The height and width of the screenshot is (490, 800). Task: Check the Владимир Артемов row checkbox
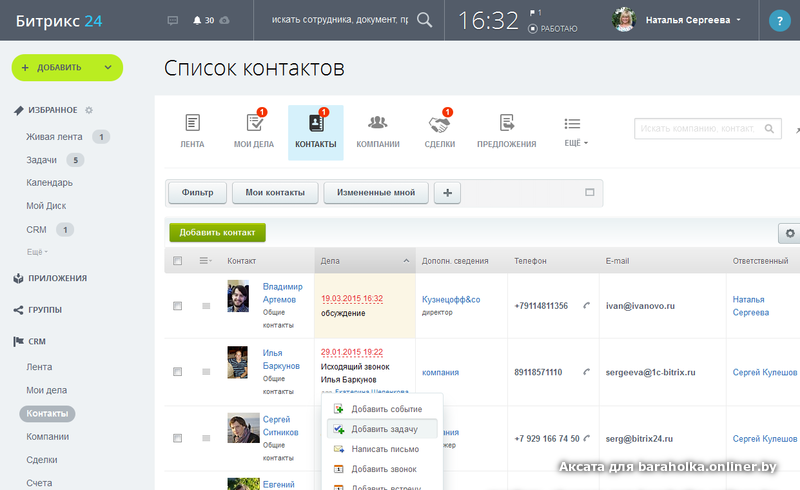(178, 306)
